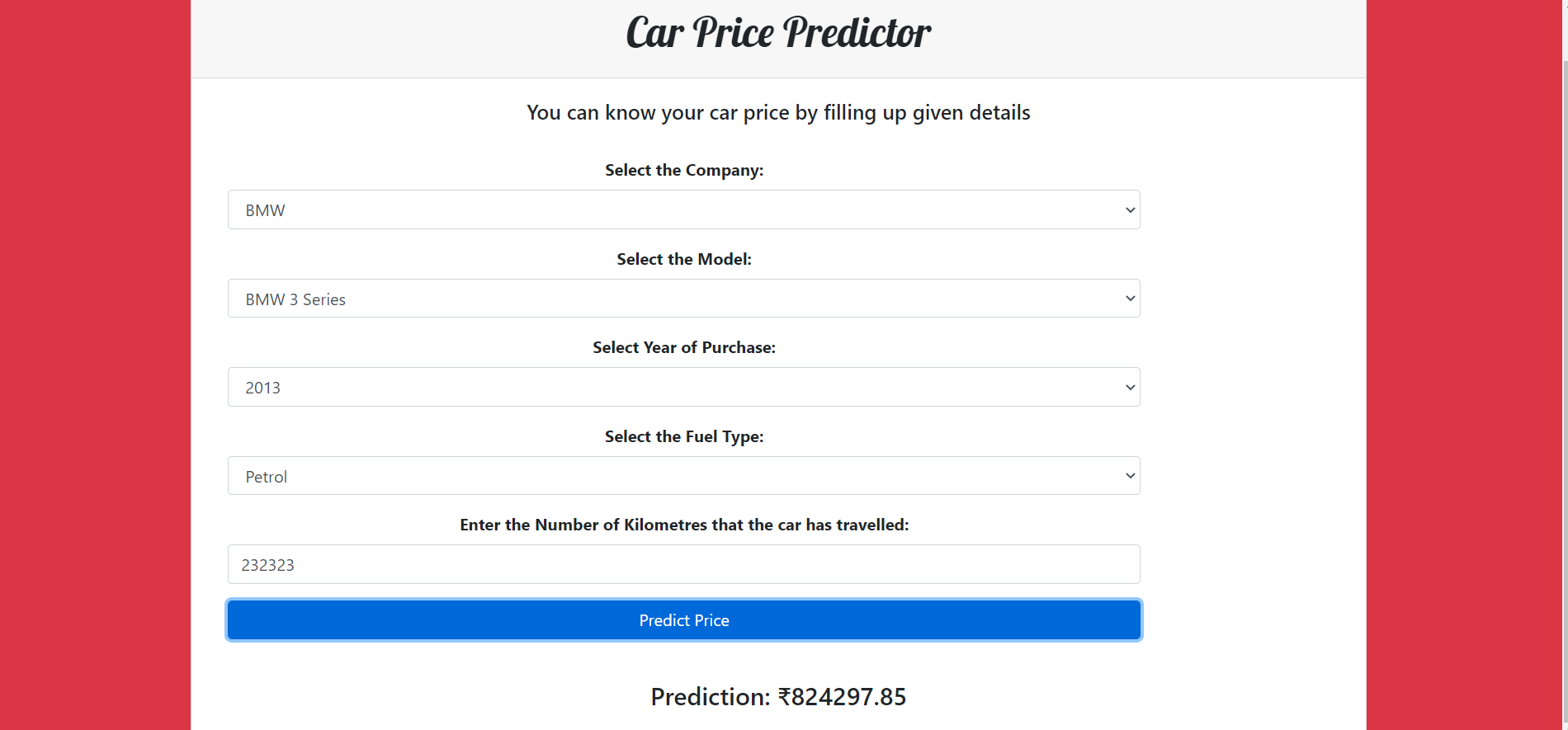Click the Select the Company label
This screenshot has width=1568, height=730.
pos(683,170)
